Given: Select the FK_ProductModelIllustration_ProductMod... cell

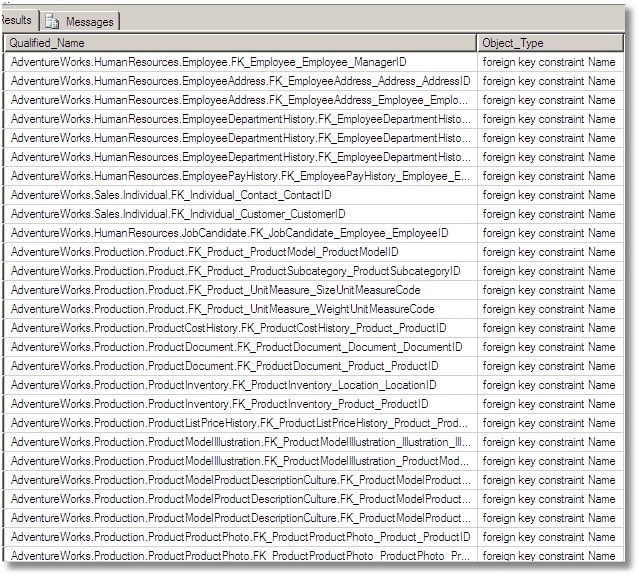Looking at the screenshot, I should coord(240,461).
